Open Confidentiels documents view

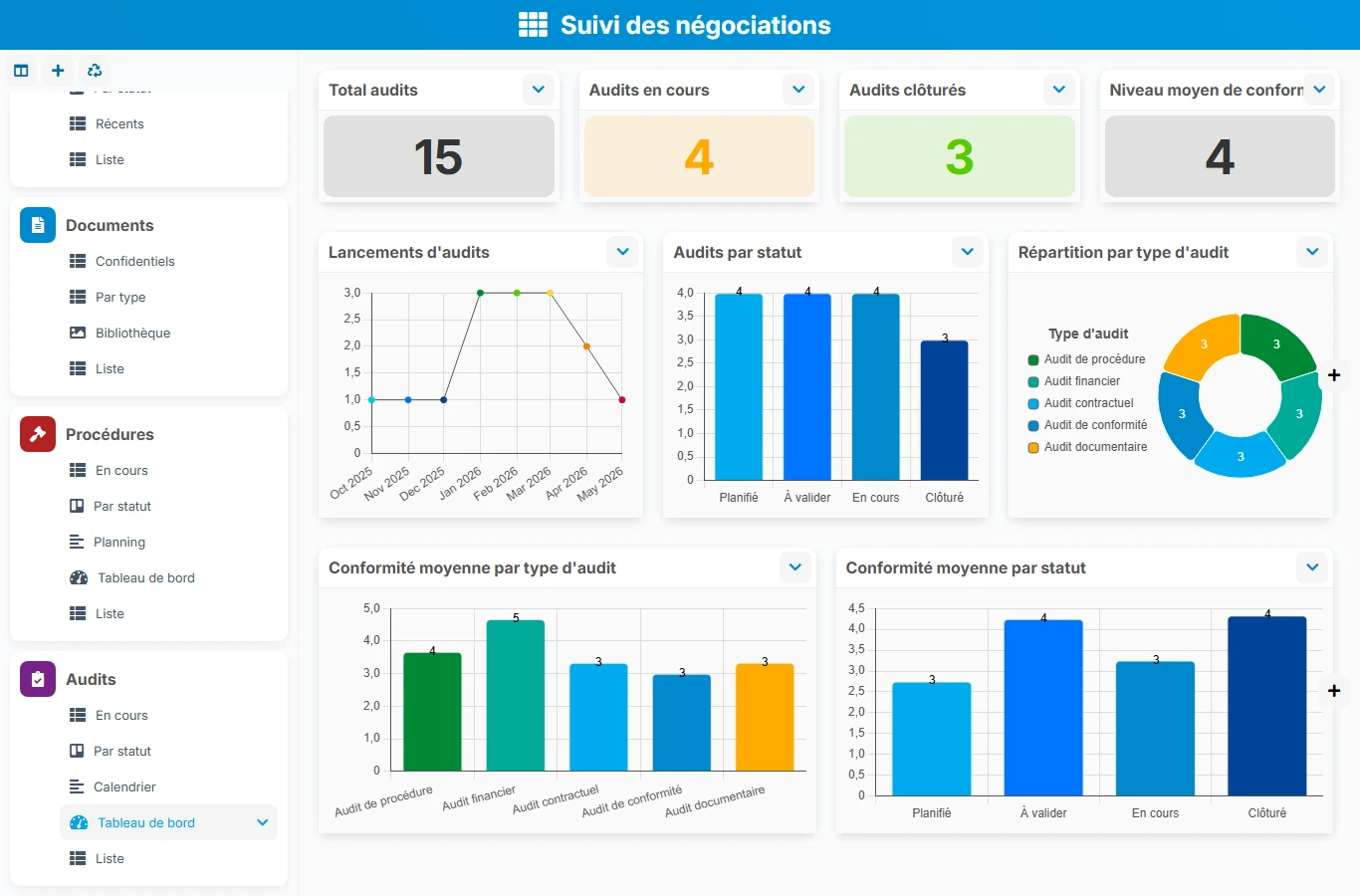(x=135, y=261)
